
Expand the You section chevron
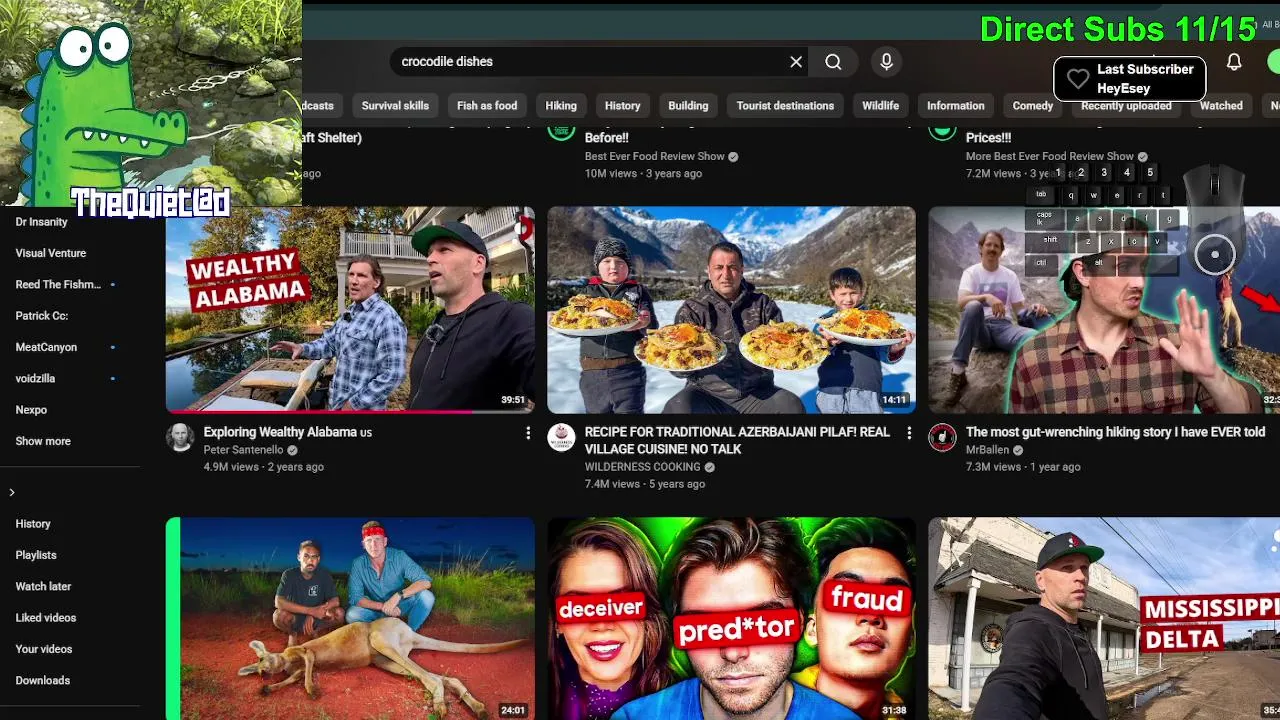pos(12,492)
